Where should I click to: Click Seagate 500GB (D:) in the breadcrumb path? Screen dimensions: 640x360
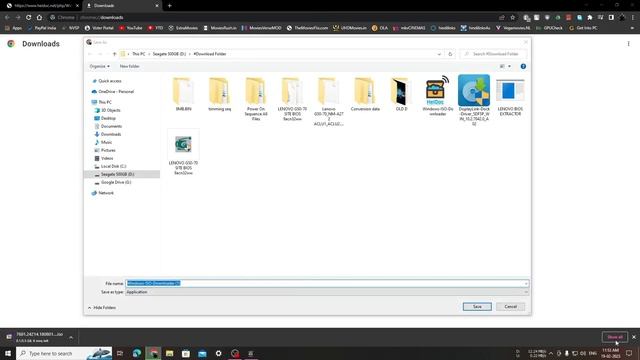tap(169, 54)
